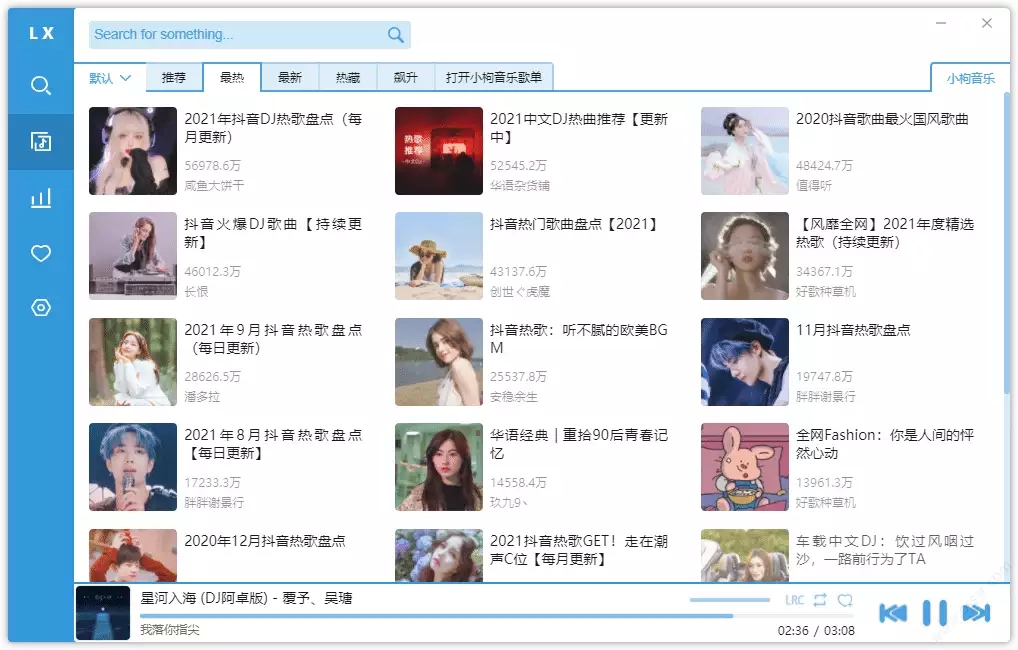Open the 11月抖音热歌盘点 playlist thumbnail
Viewport: 1018px width, 650px height.
(745, 362)
